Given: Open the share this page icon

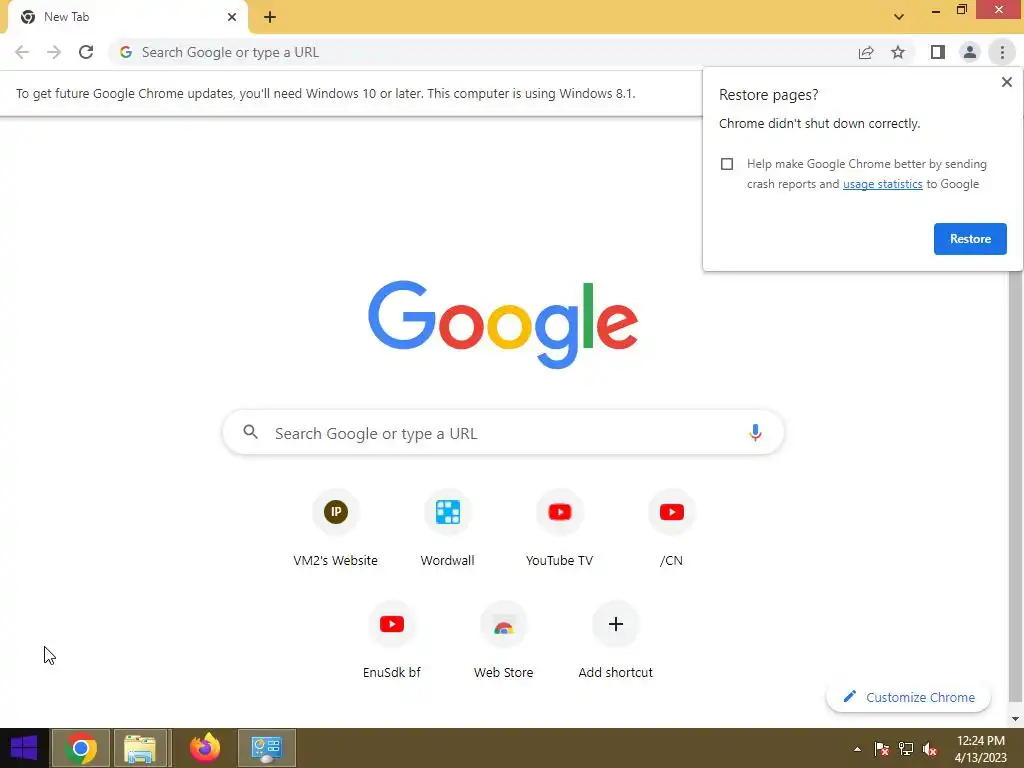Looking at the screenshot, I should point(866,52).
